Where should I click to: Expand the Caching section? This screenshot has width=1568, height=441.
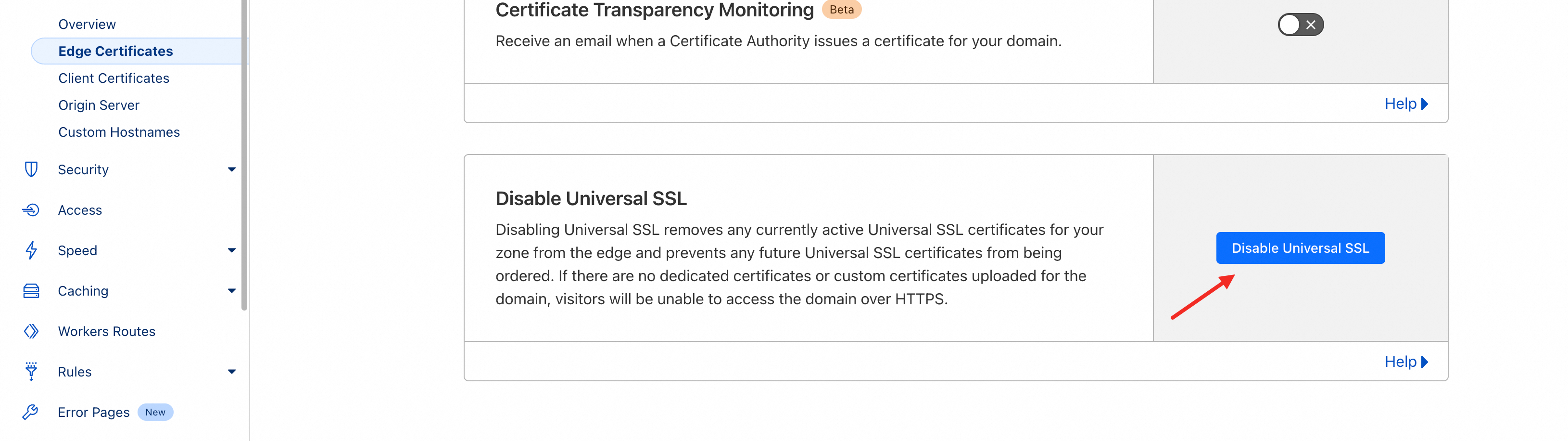click(x=231, y=290)
